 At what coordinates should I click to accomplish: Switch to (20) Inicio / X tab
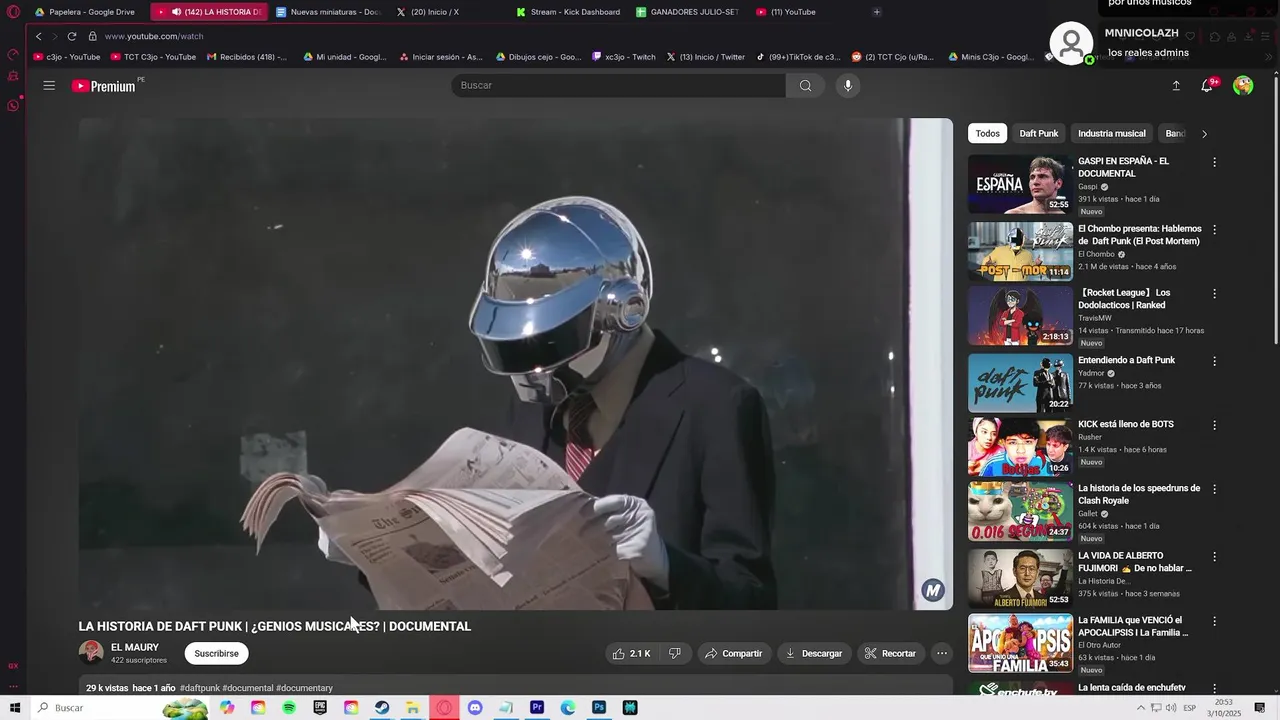428,12
